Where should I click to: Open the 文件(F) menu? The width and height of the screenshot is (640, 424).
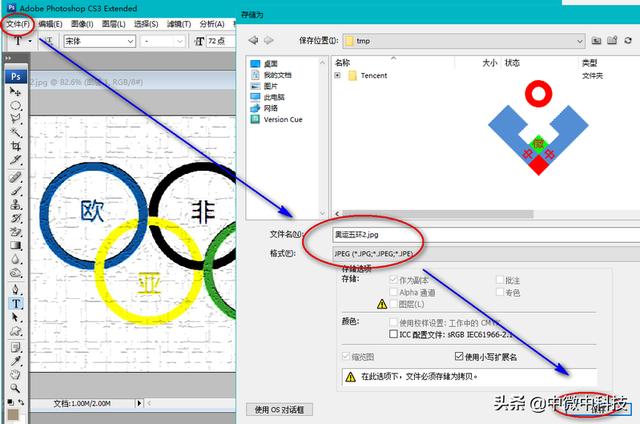(18, 24)
